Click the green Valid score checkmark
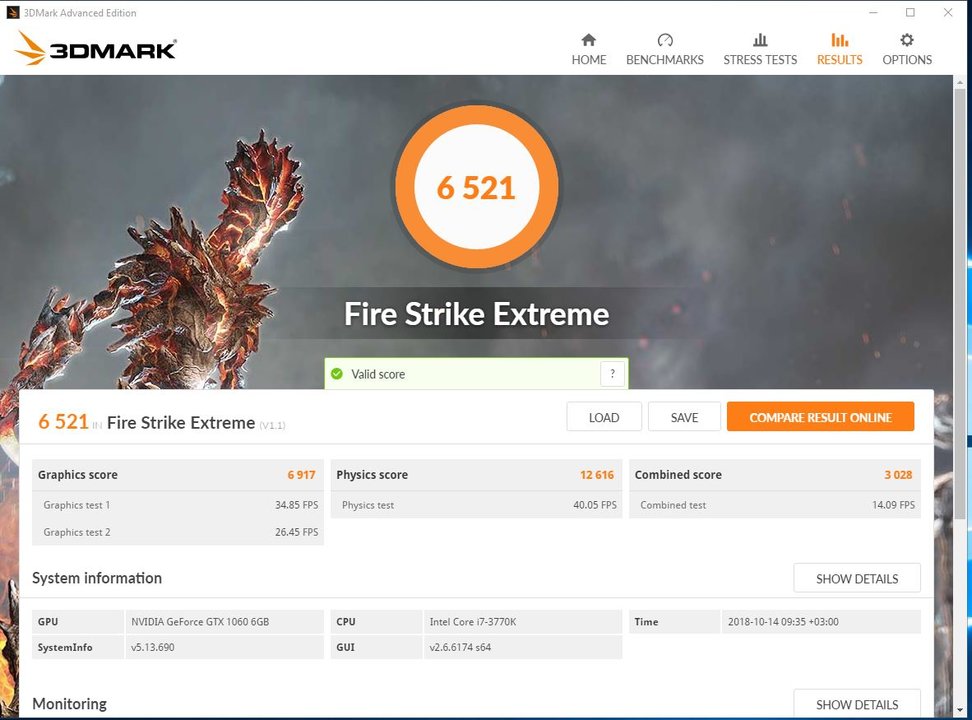 (337, 374)
